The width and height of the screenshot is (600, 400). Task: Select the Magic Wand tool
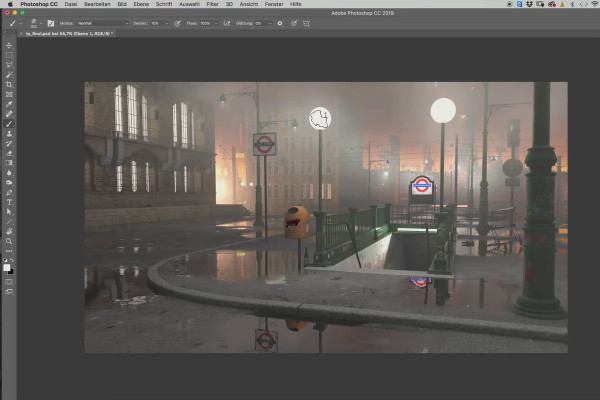point(9,75)
